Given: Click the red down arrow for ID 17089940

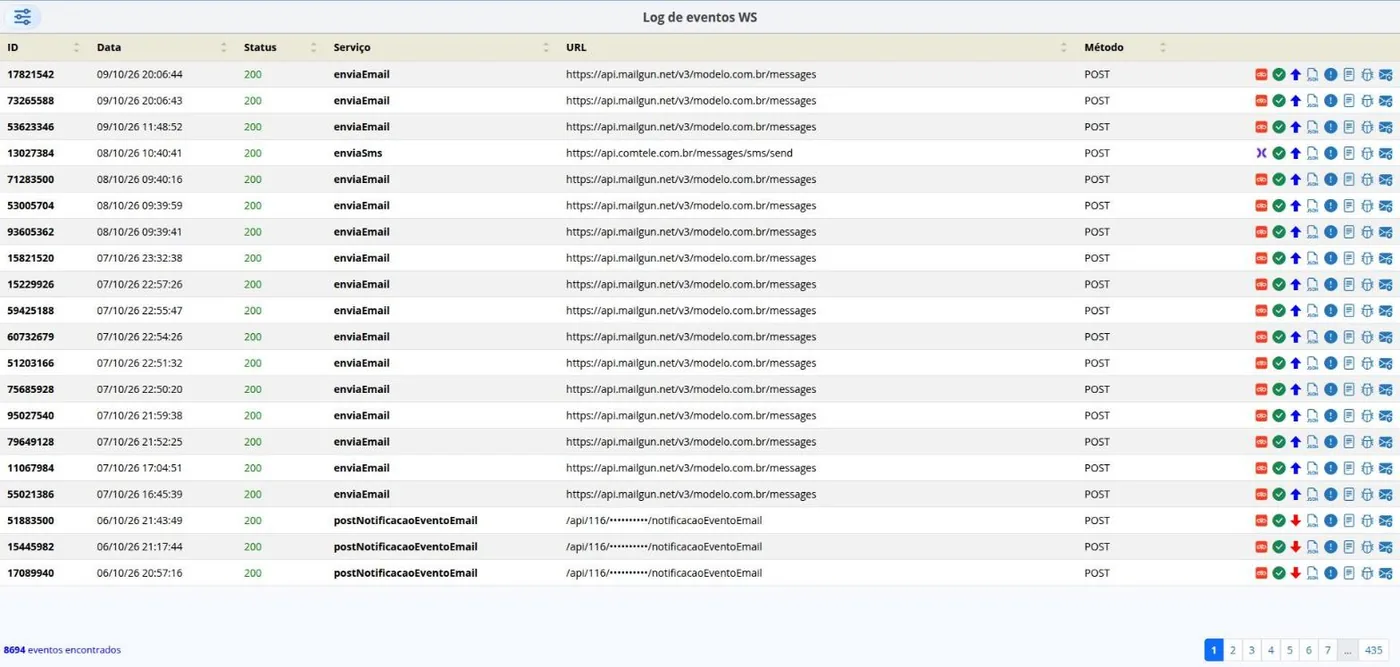Looking at the screenshot, I should (1296, 573).
